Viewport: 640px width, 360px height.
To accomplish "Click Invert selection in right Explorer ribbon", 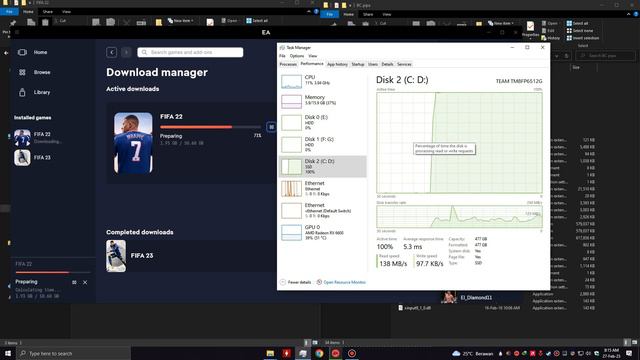I will point(582,38).
